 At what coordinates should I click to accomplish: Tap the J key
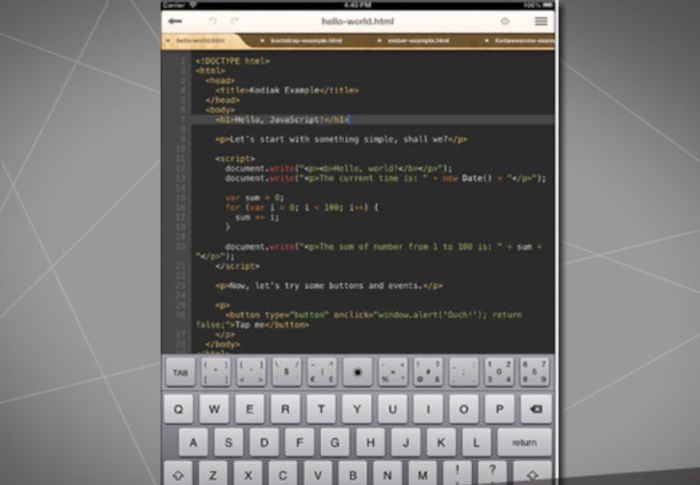(406, 443)
